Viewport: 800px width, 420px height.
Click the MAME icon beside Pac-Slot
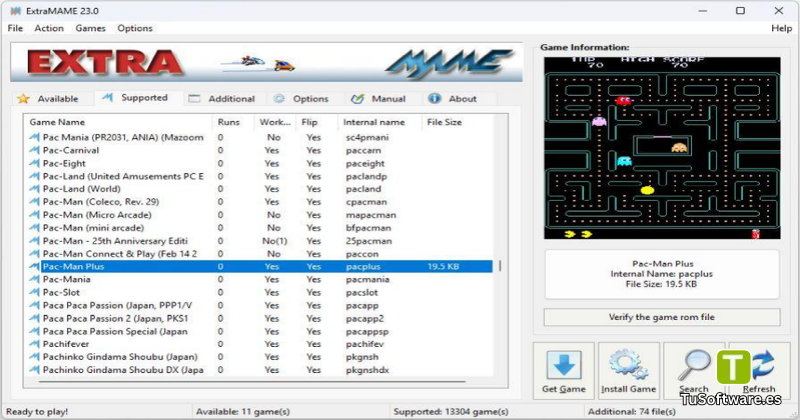click(x=34, y=292)
